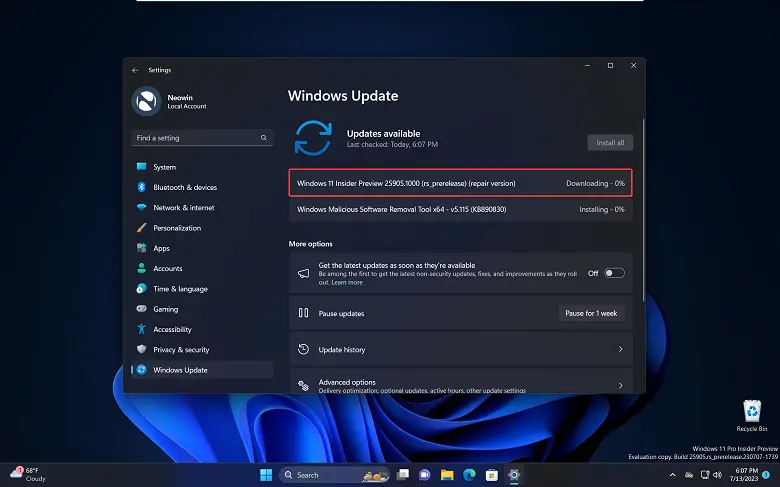Click the megaphone icon beside latest updates
This screenshot has height=487, width=780.
point(303,274)
